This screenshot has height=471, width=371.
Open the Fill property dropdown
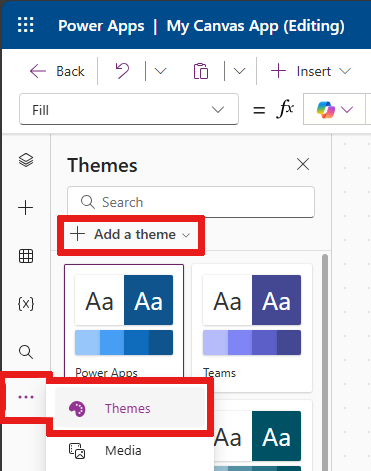129,109
